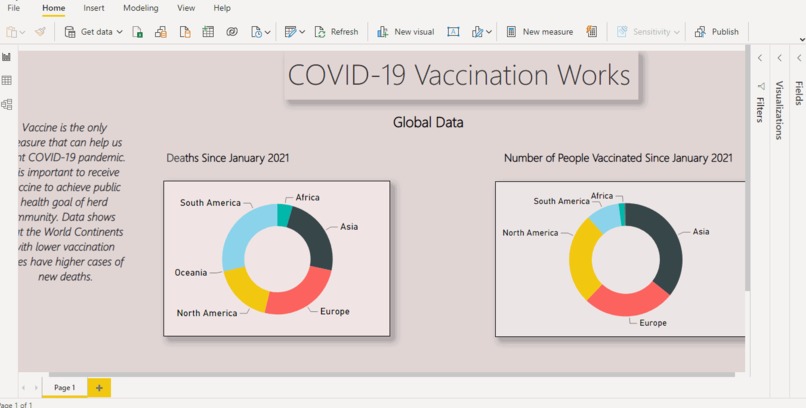Screen dimensions: 806x408
Task: Click the horizontal scrollbar below the canvas
Action: 392,375
